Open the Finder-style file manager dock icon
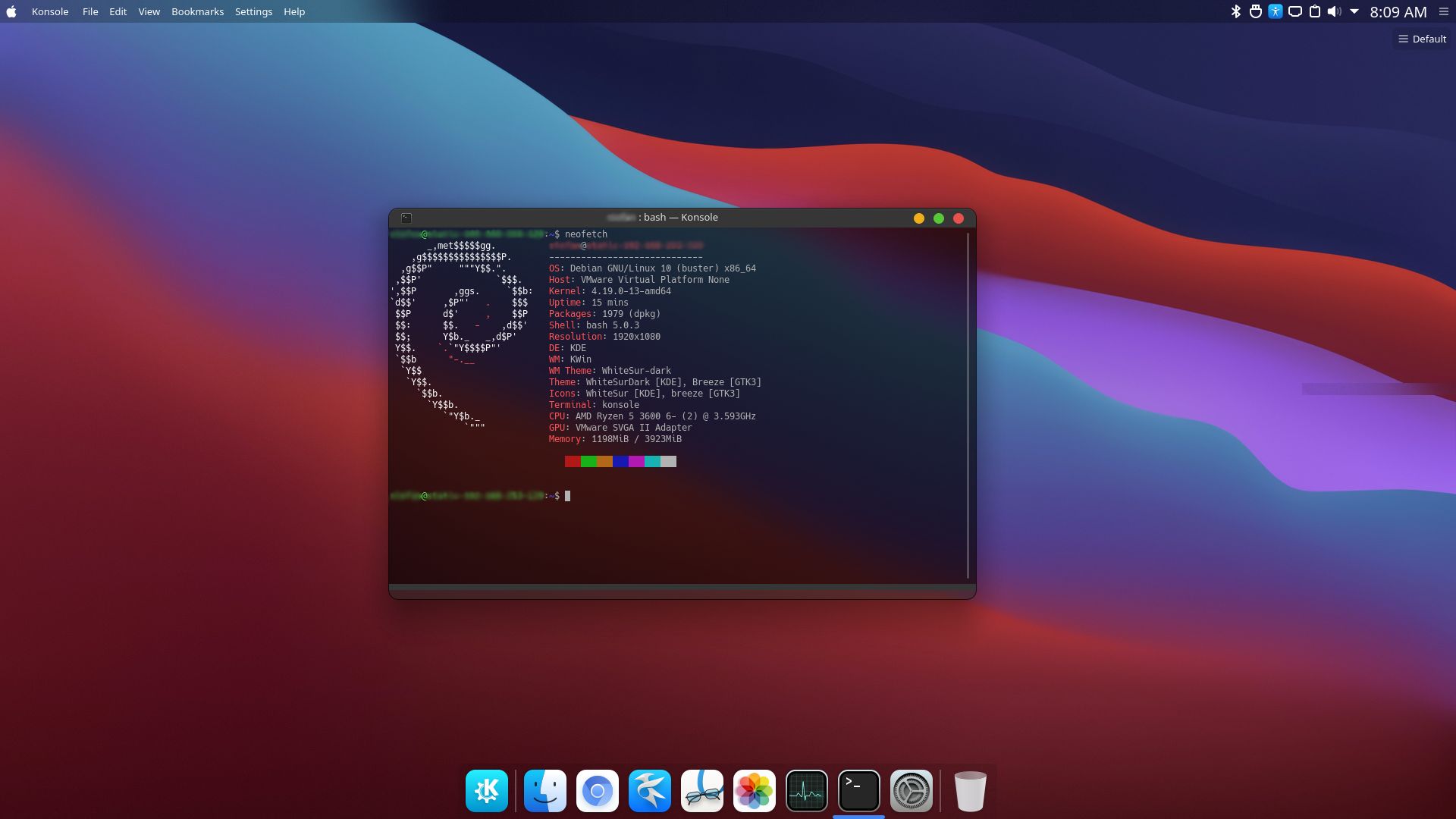 (544, 791)
